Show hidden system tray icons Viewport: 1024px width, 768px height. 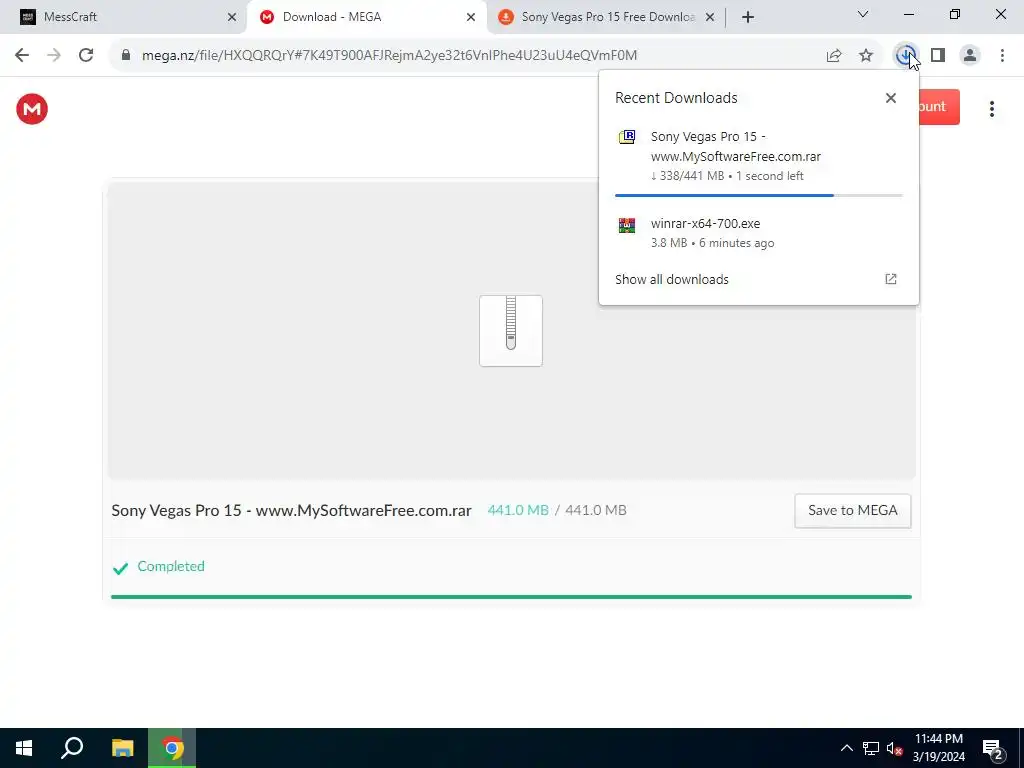pos(846,748)
